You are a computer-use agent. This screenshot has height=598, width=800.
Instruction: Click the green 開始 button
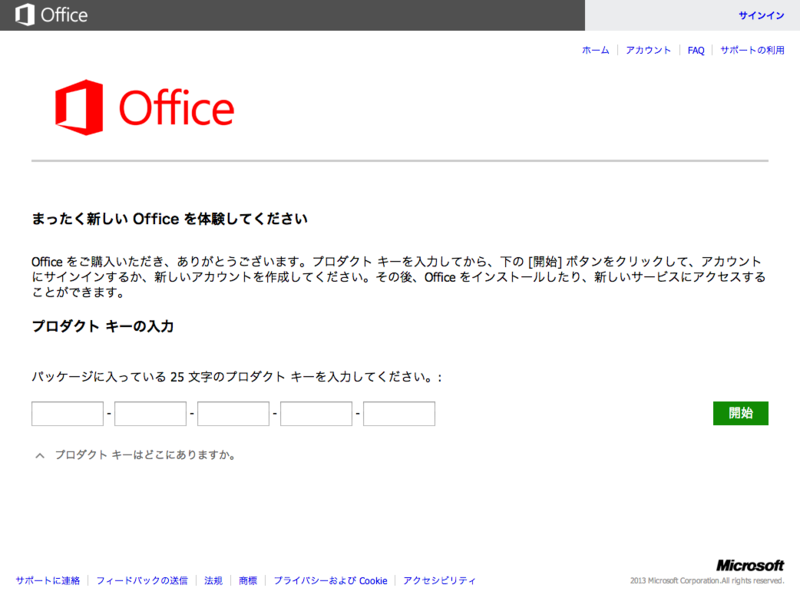pyautogui.click(x=740, y=413)
